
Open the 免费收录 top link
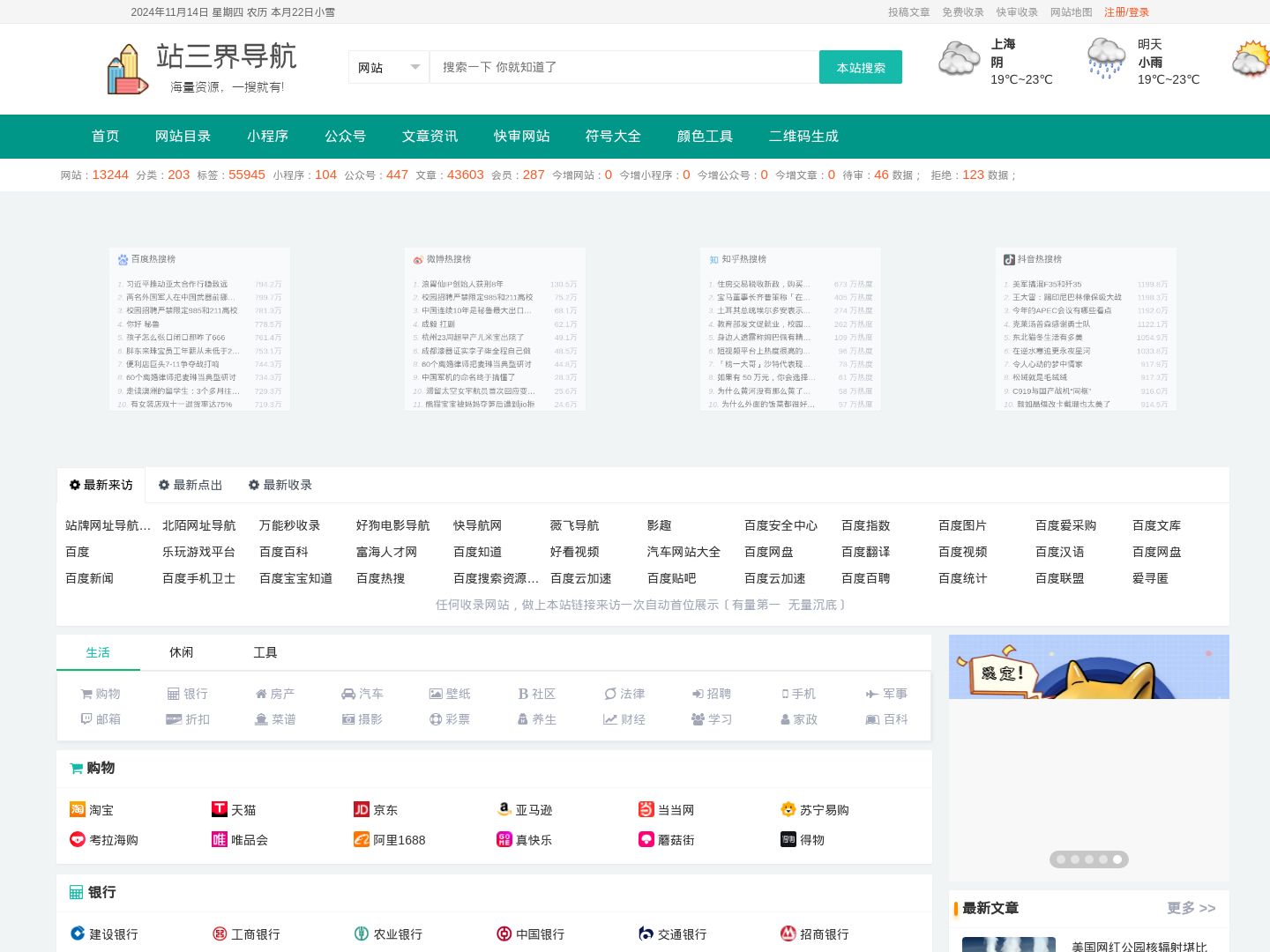963,12
